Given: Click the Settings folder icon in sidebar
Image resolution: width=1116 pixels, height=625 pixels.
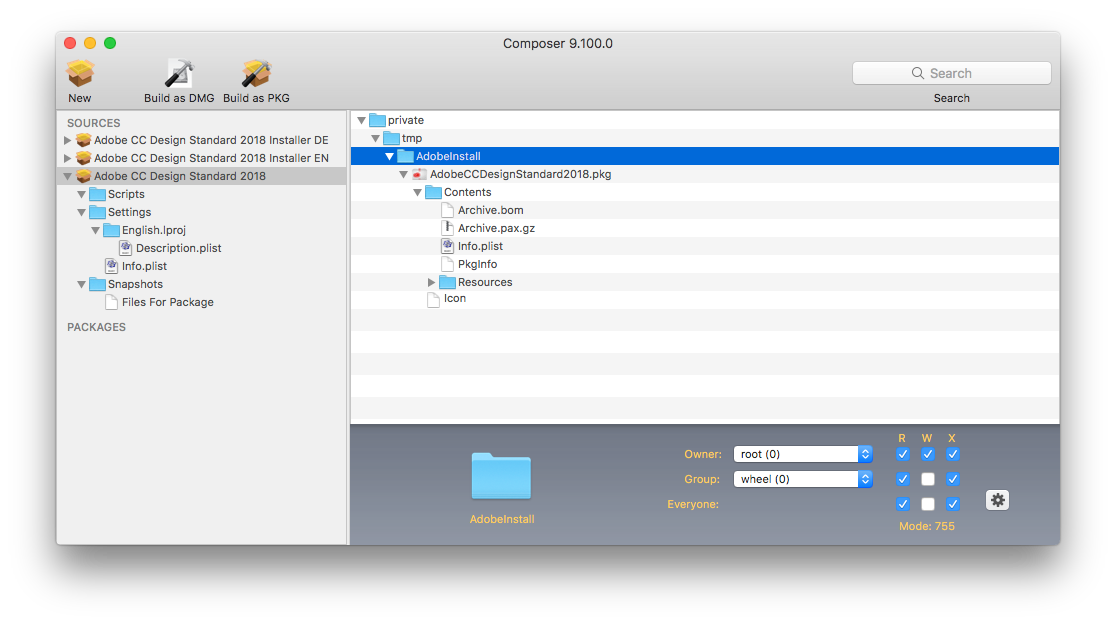Looking at the screenshot, I should pos(98,212).
